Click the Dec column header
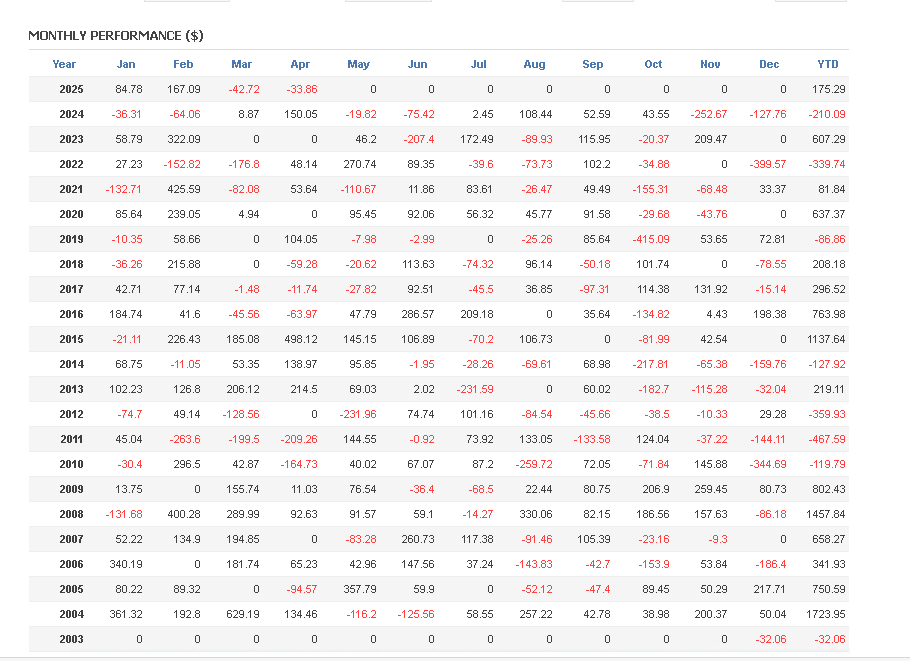This screenshot has width=910, height=661. (x=769, y=64)
